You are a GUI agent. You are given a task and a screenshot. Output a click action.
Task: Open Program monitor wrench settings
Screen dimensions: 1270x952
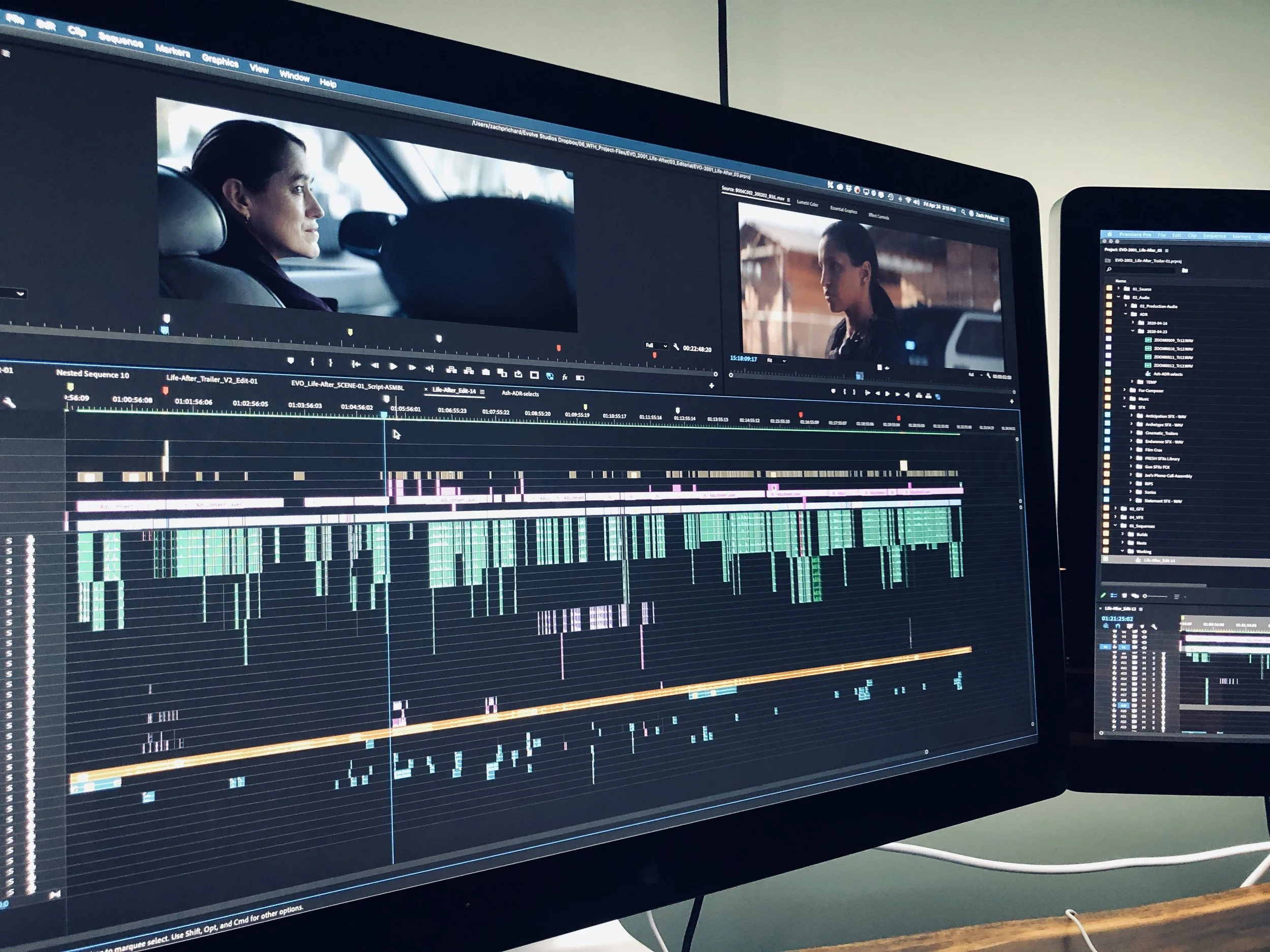click(676, 347)
